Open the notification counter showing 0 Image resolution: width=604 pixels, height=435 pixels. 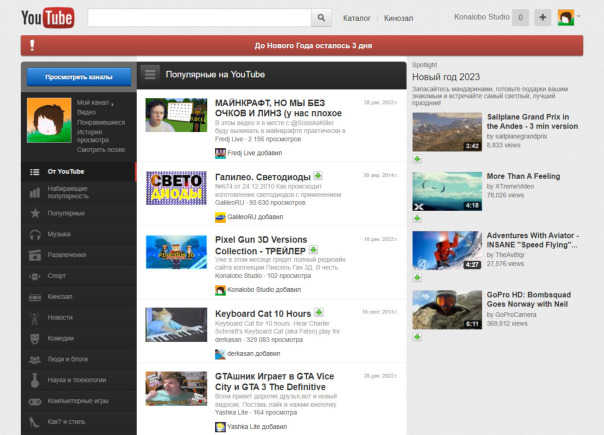point(520,18)
